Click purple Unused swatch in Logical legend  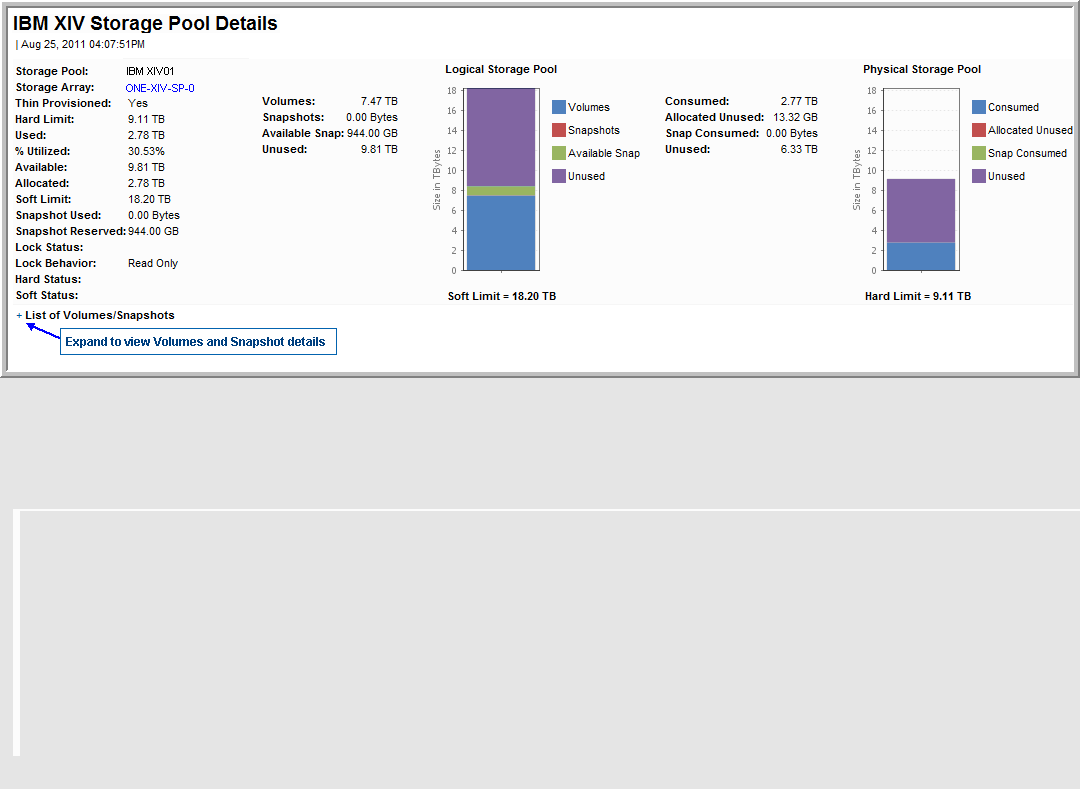[559, 176]
